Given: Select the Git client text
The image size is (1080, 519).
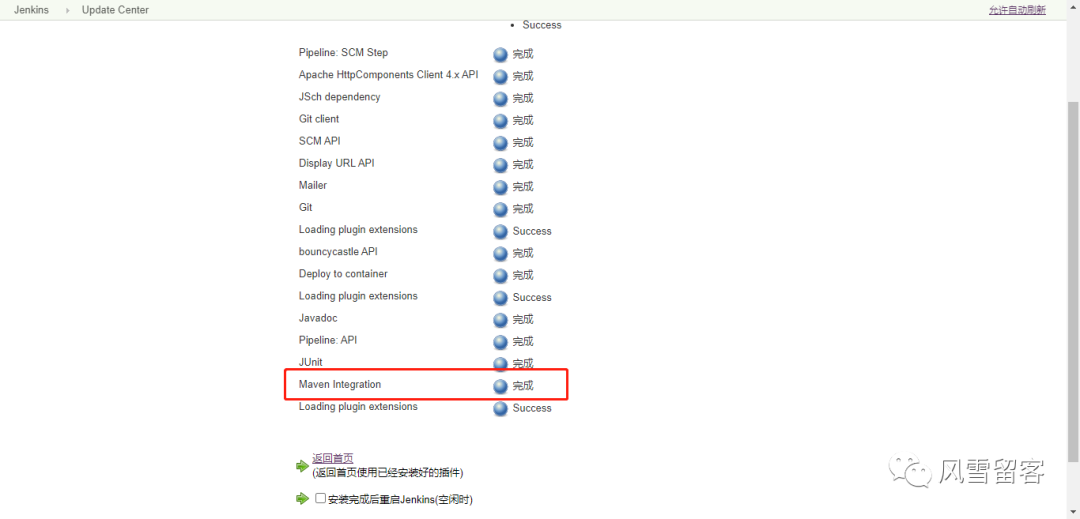Looking at the screenshot, I should tap(319, 118).
